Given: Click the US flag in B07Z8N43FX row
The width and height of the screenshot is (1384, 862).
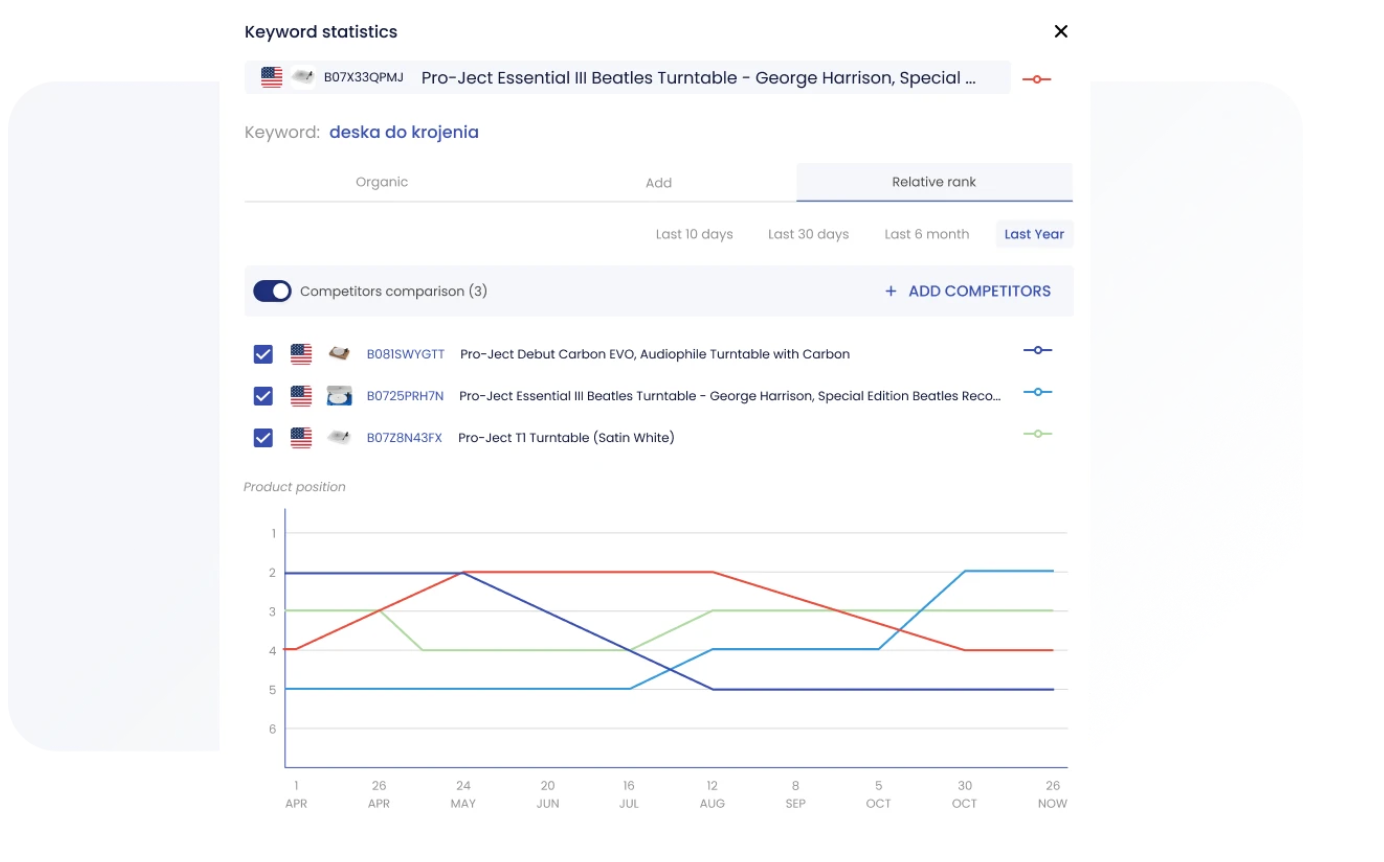Looking at the screenshot, I should [301, 437].
